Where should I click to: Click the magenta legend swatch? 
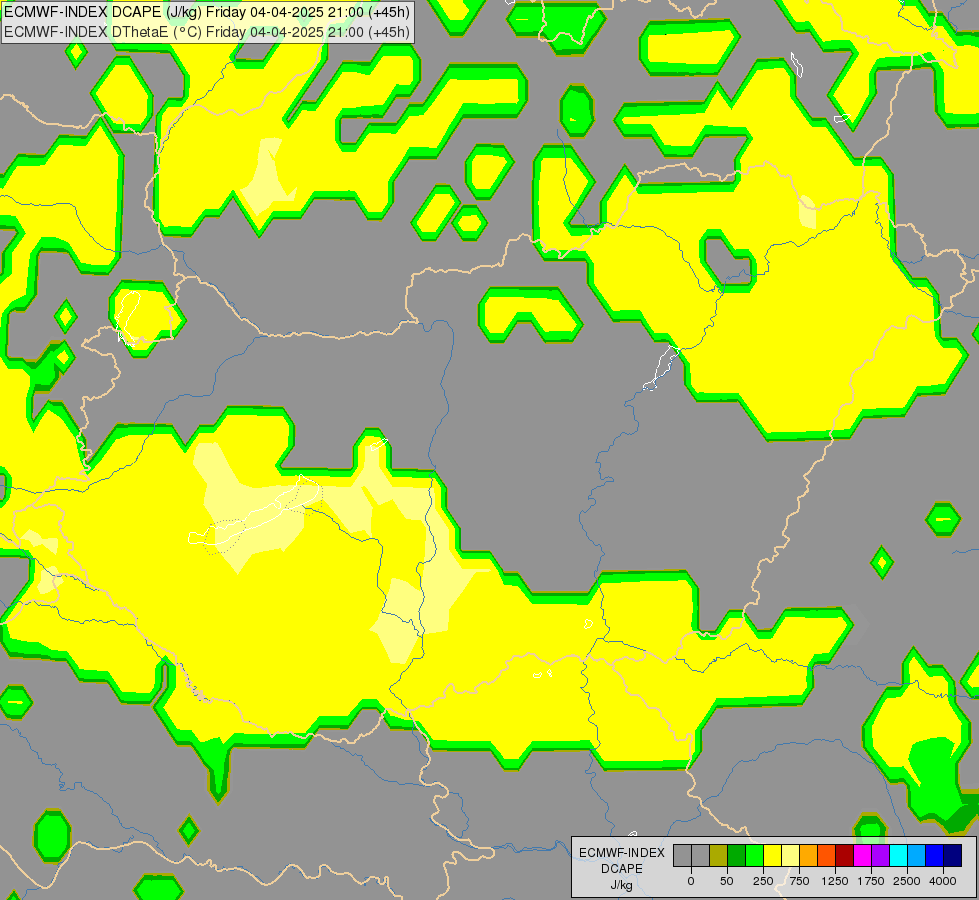pos(862,855)
